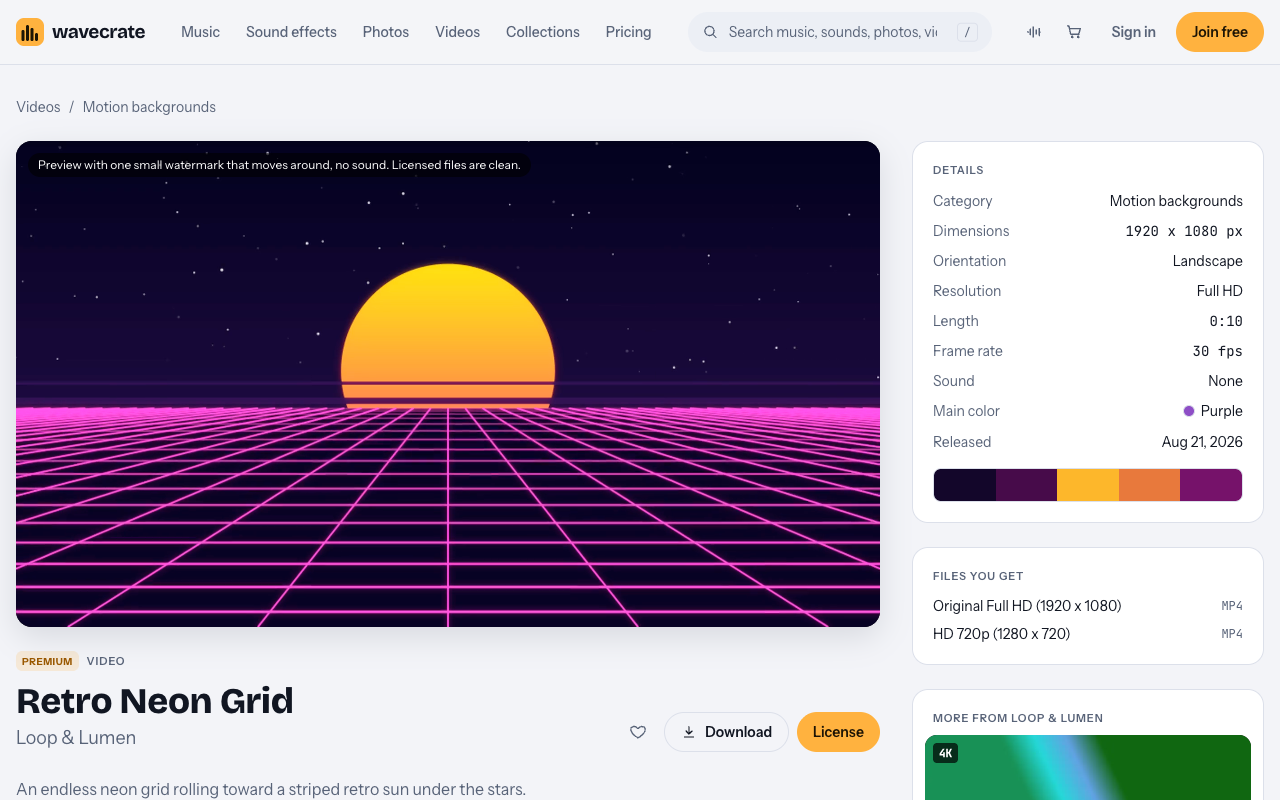The height and width of the screenshot is (800, 1280).
Task: Click the Retro Neon Grid title
Action: coord(155,701)
